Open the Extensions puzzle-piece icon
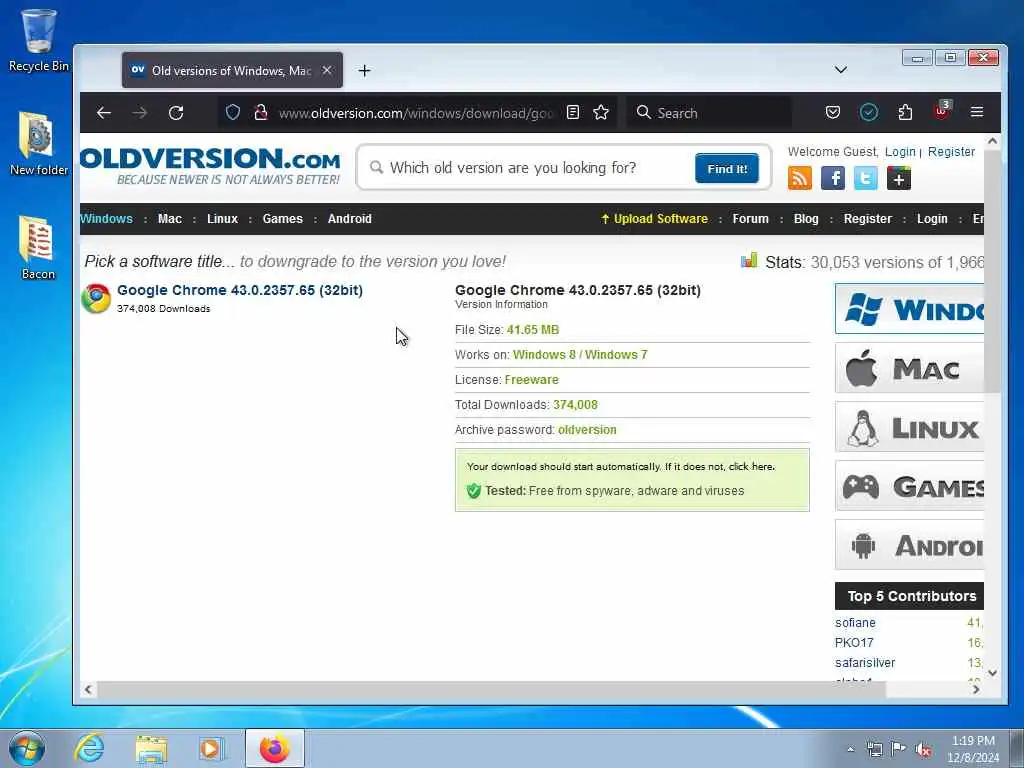This screenshot has width=1024, height=768. [905, 112]
